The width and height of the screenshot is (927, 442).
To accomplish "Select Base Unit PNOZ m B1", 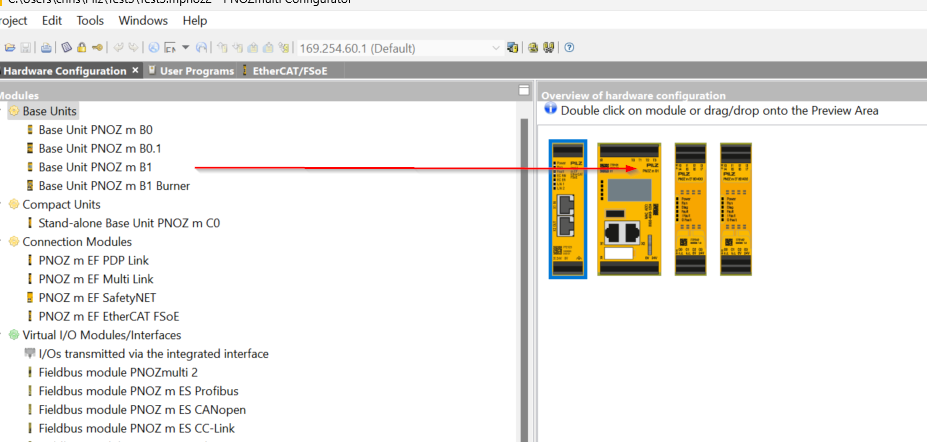I will pos(95,167).
